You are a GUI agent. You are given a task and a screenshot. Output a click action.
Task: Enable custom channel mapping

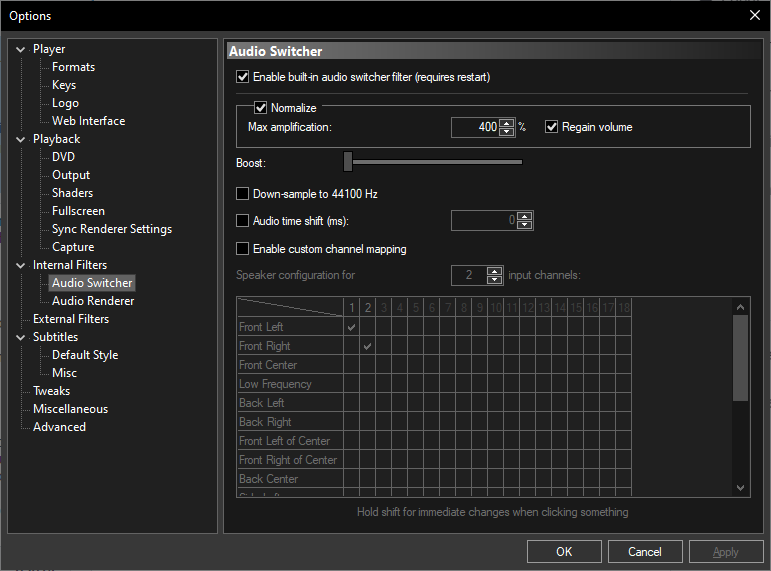pyautogui.click(x=242, y=249)
